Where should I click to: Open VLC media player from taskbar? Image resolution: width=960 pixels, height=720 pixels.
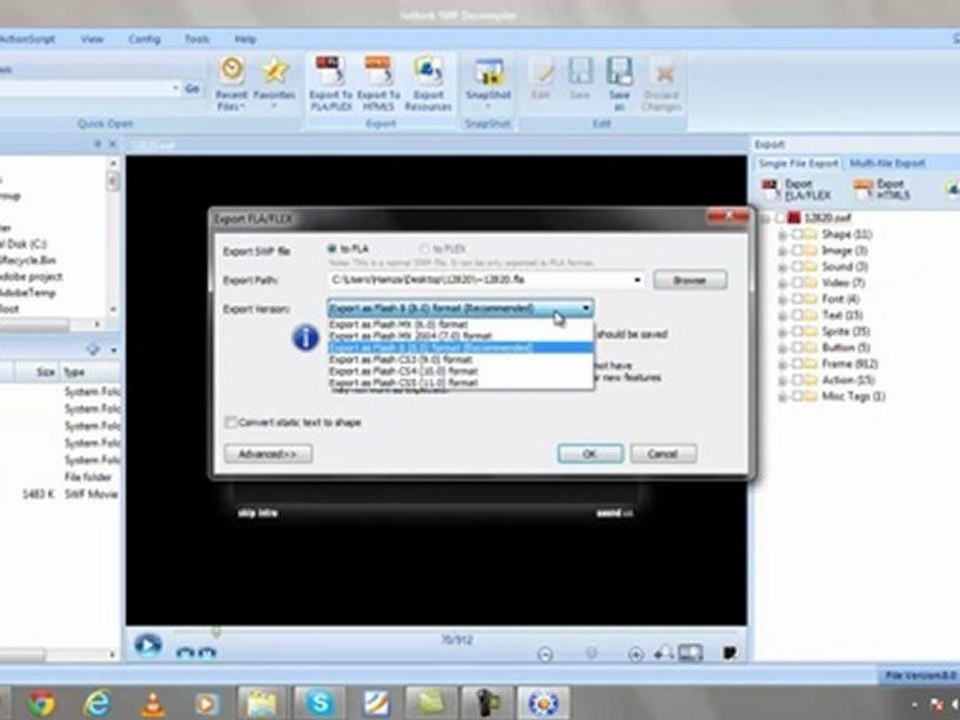pos(153,703)
